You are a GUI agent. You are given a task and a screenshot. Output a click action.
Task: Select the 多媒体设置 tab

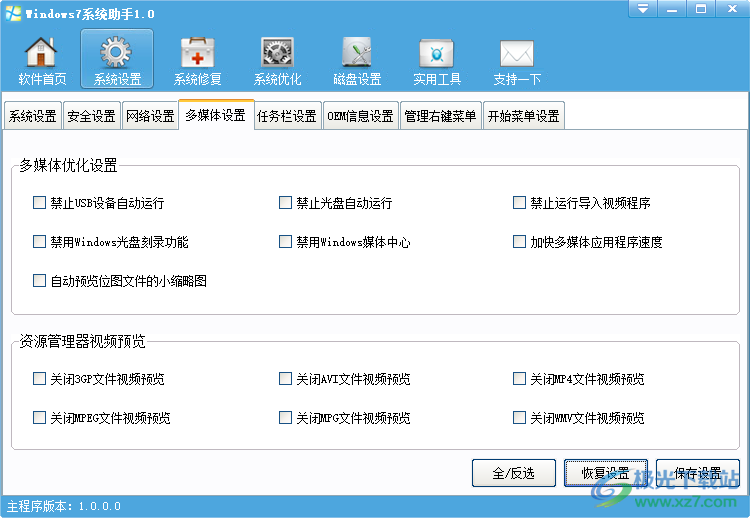(x=216, y=115)
